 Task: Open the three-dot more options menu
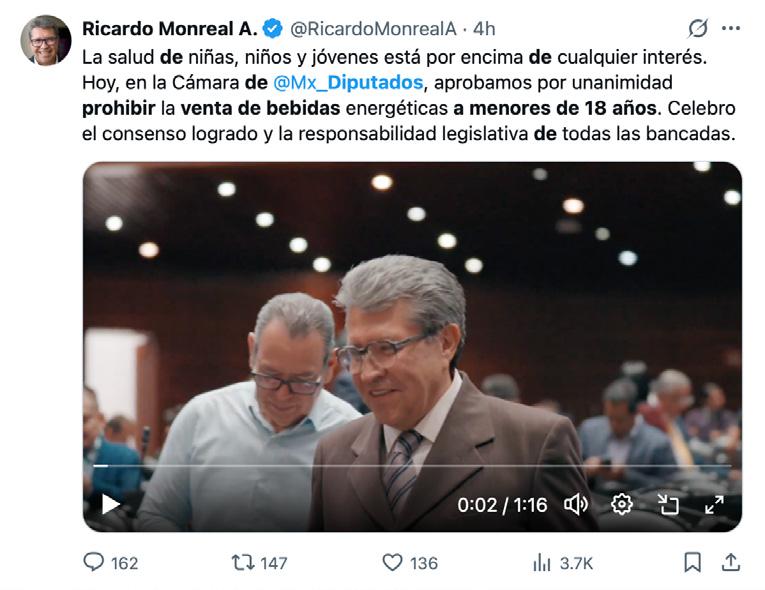(731, 28)
